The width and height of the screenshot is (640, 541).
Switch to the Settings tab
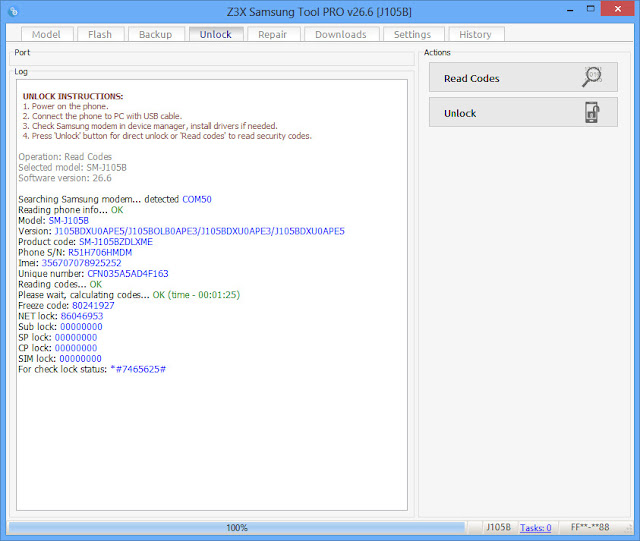click(412, 34)
